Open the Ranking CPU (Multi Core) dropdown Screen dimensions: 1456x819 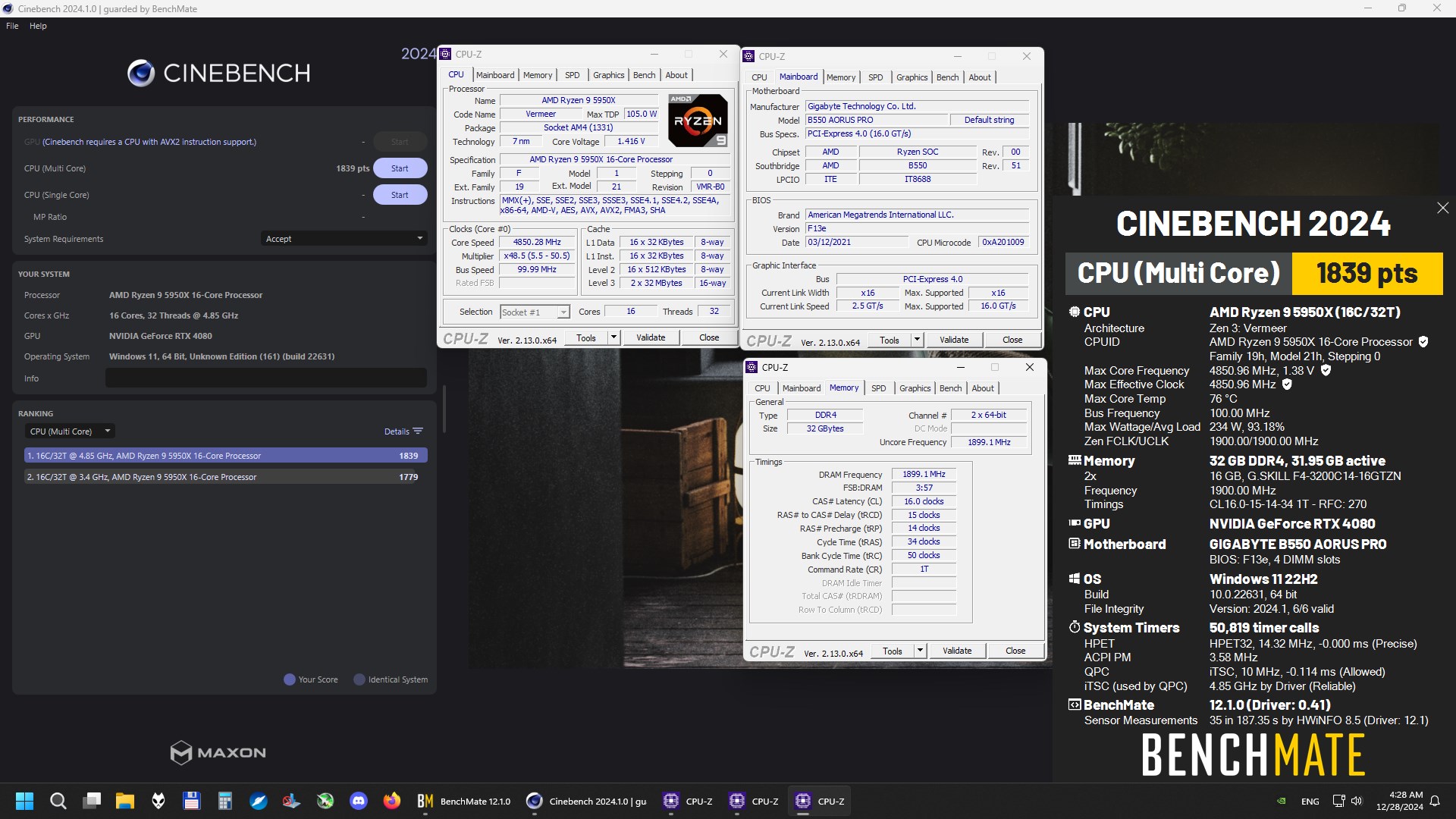point(70,431)
